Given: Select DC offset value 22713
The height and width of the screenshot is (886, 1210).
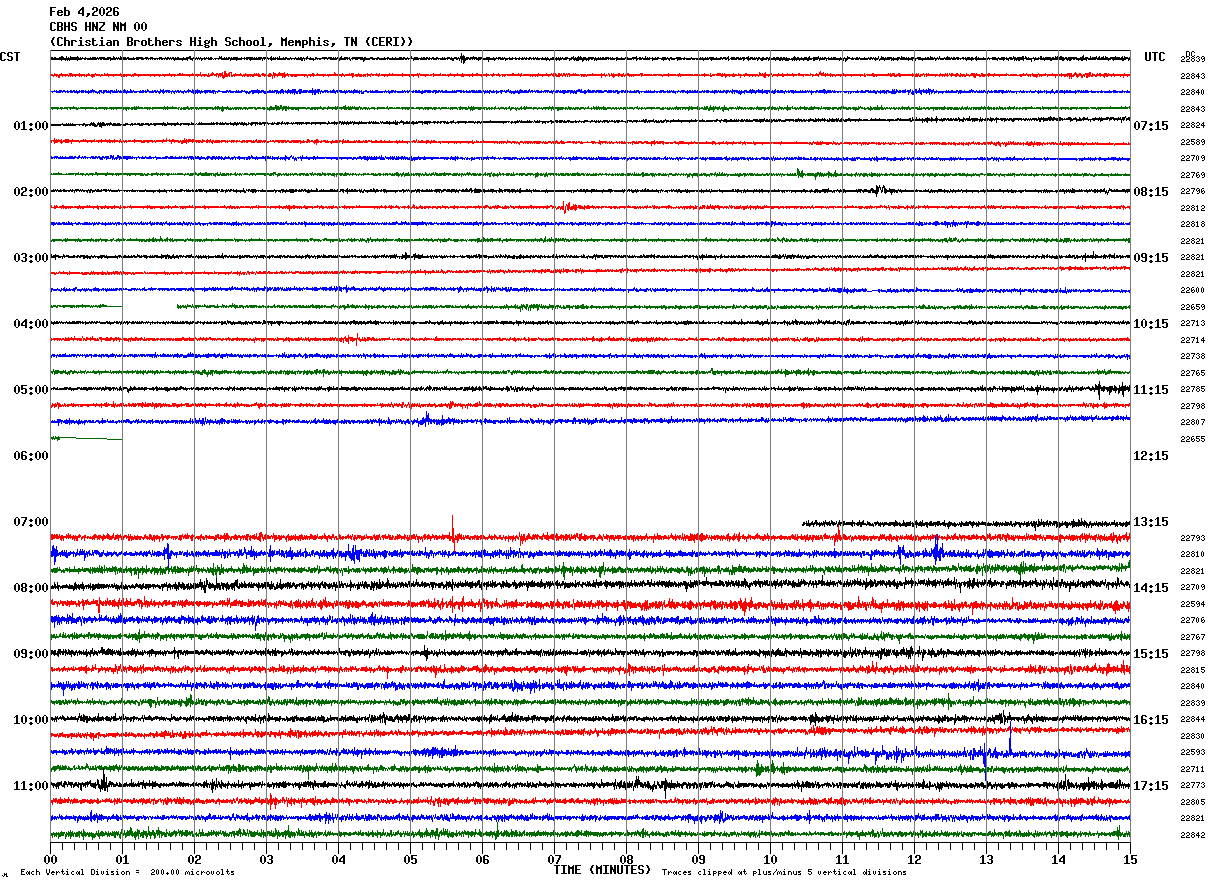Looking at the screenshot, I should (1193, 324).
